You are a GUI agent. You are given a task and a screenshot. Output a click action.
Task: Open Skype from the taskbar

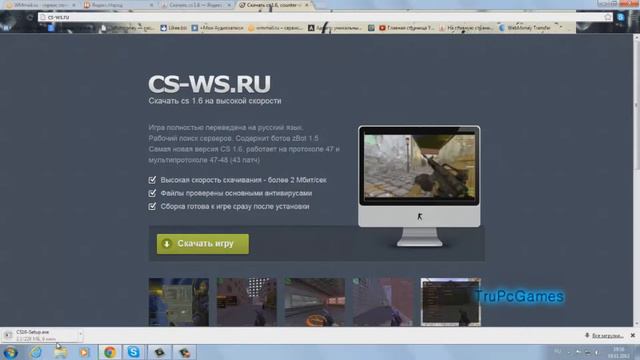coord(133,352)
